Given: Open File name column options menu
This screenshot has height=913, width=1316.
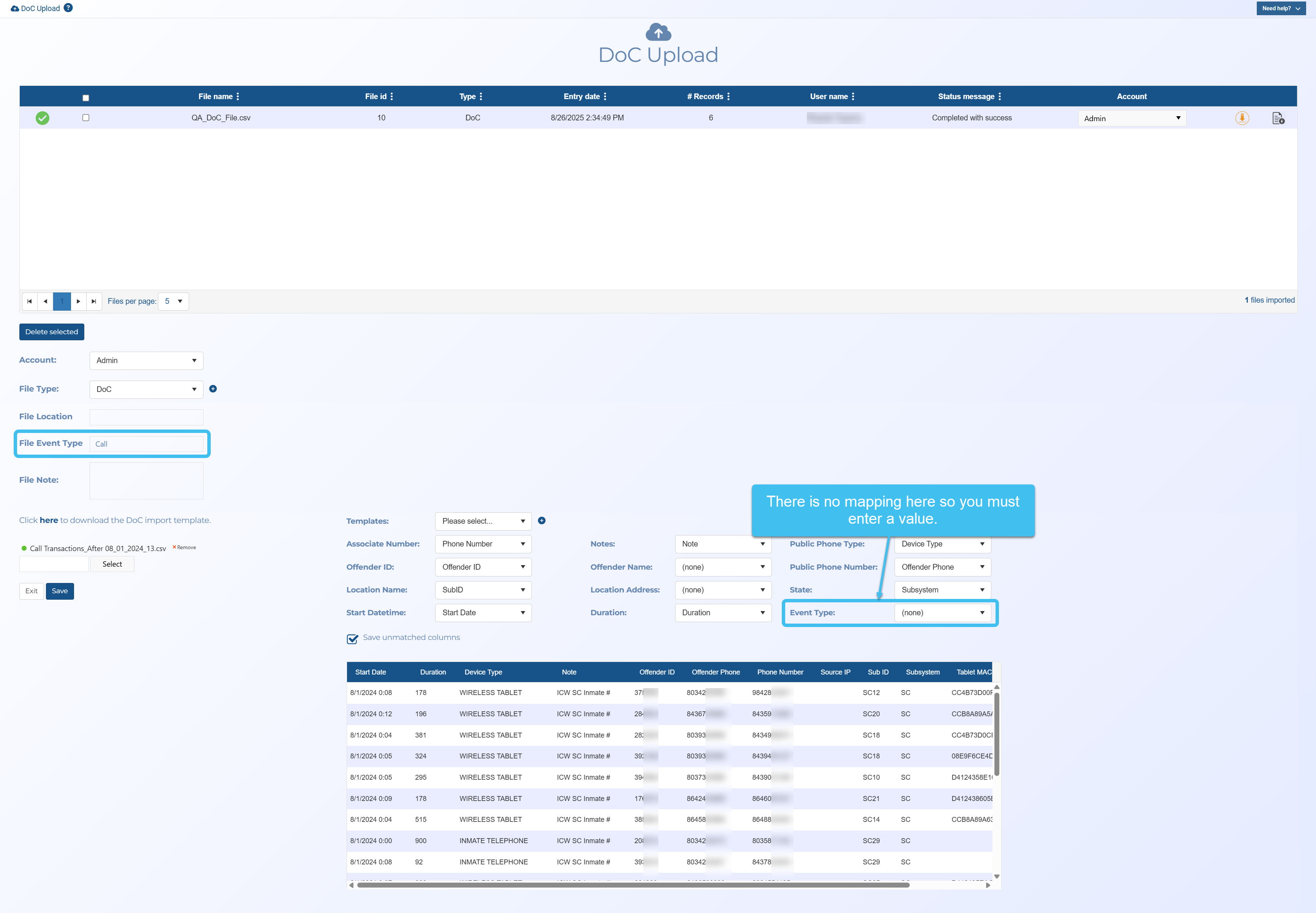Looking at the screenshot, I should click(238, 97).
